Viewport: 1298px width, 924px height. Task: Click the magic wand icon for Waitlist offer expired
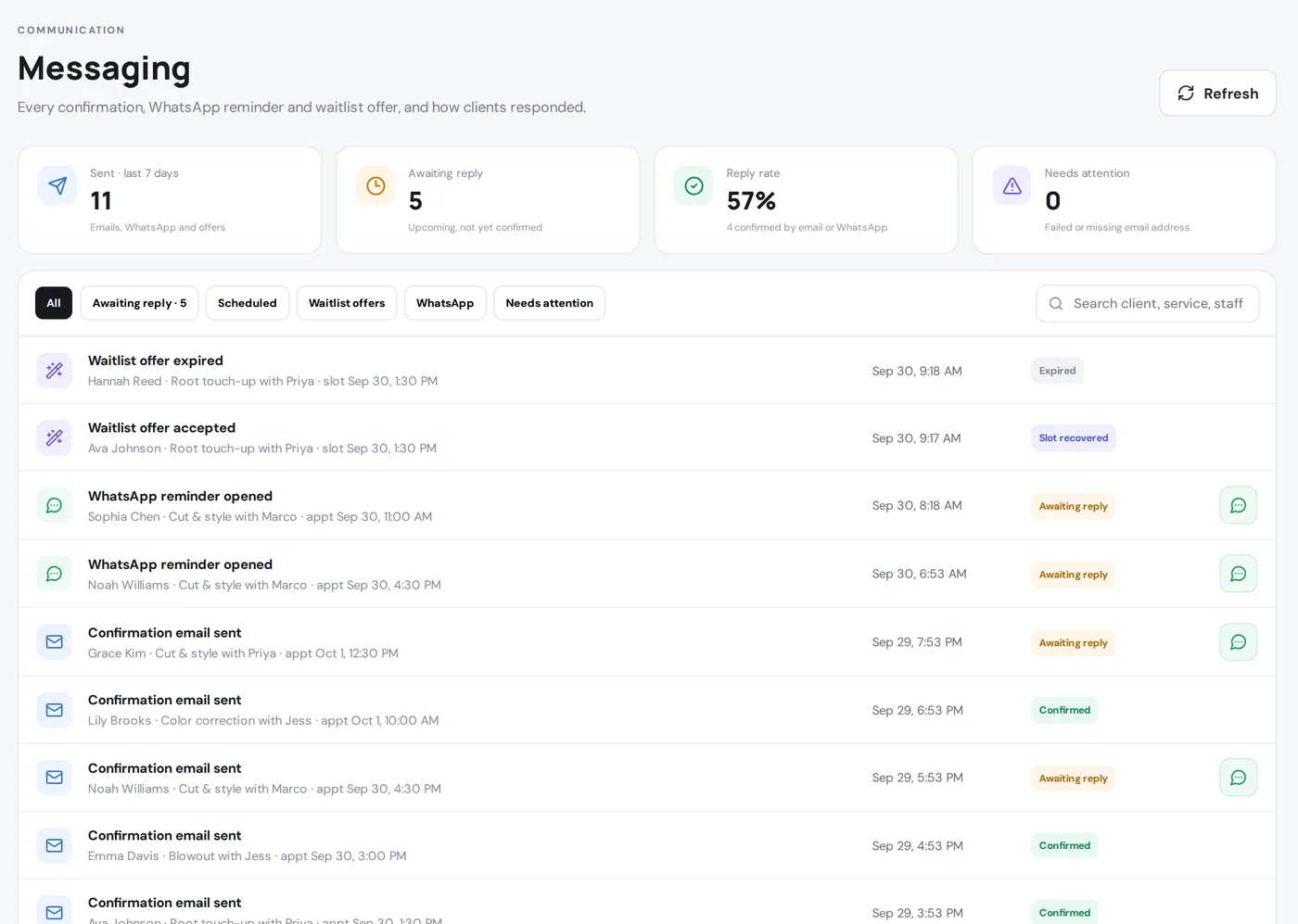(55, 371)
